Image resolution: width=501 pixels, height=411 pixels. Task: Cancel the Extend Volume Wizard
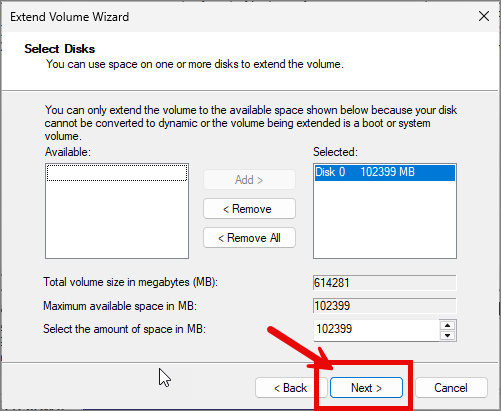(x=451, y=388)
